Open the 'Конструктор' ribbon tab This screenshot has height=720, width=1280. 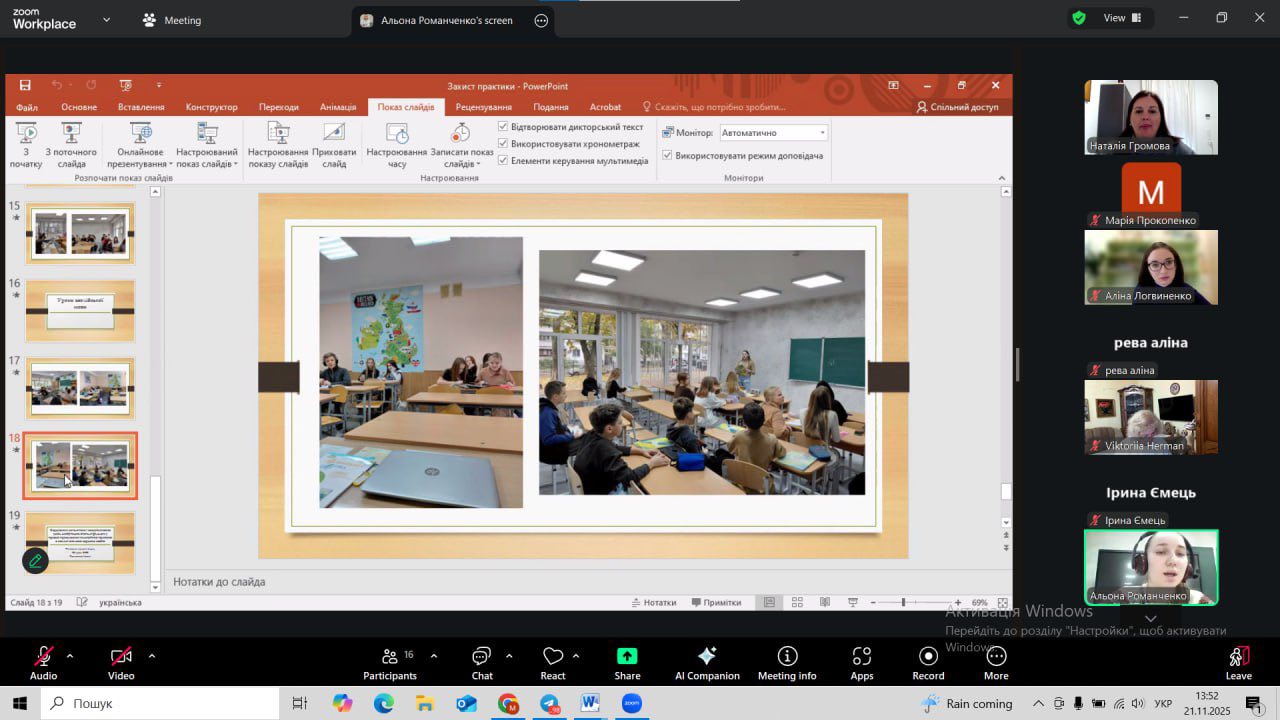tap(211, 107)
